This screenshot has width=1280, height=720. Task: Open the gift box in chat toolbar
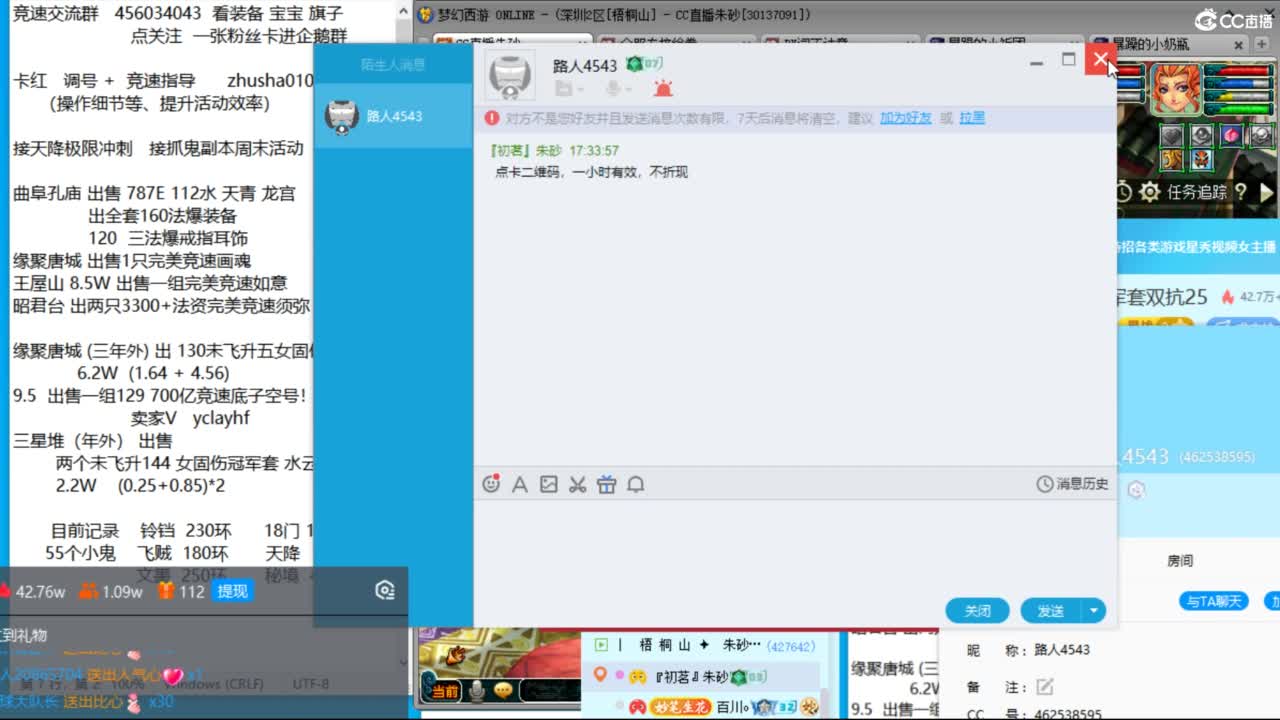(x=606, y=484)
